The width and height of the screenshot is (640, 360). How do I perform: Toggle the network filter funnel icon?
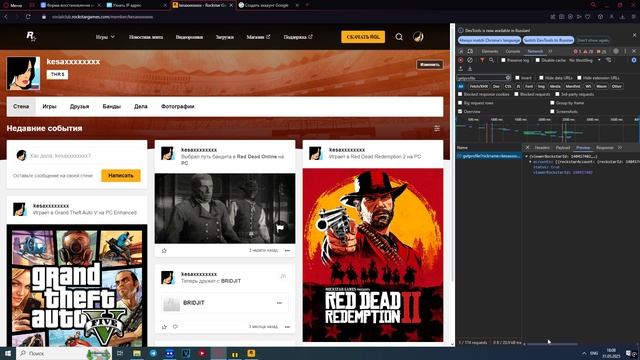point(482,60)
